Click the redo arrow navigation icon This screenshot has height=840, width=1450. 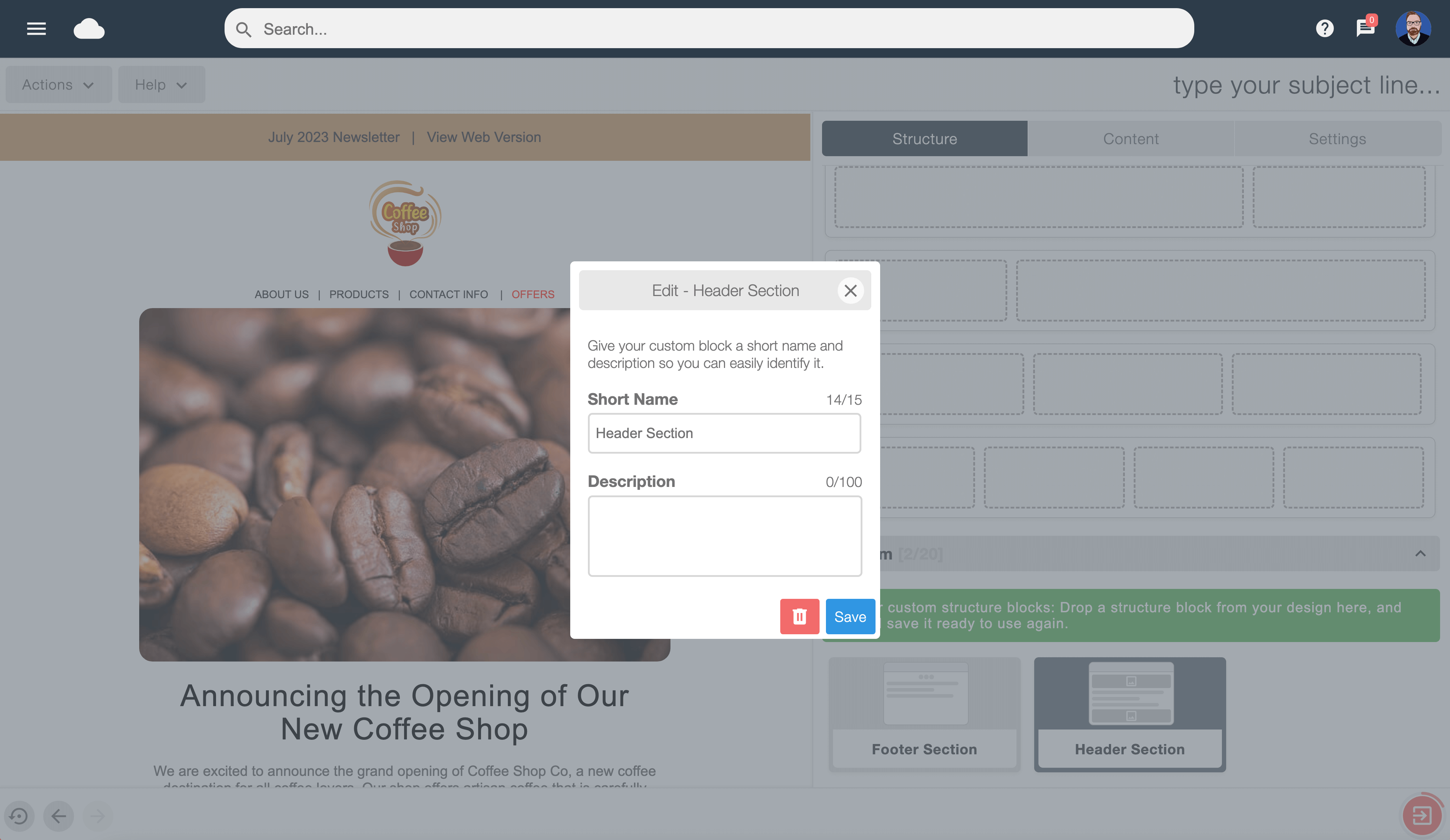tap(97, 815)
